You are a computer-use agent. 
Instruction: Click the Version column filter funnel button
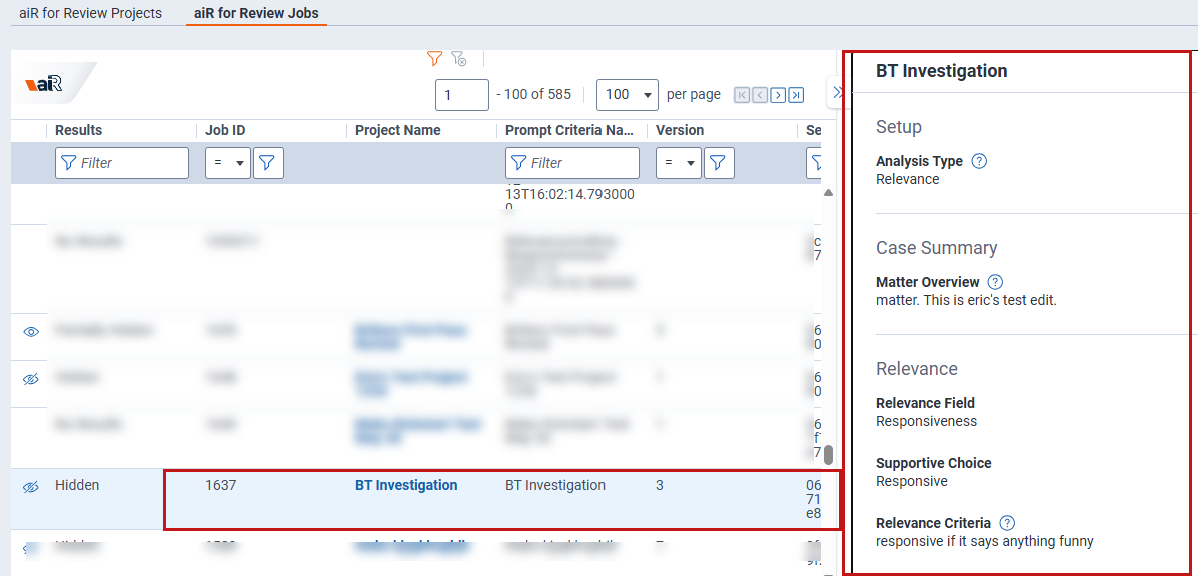[x=719, y=163]
